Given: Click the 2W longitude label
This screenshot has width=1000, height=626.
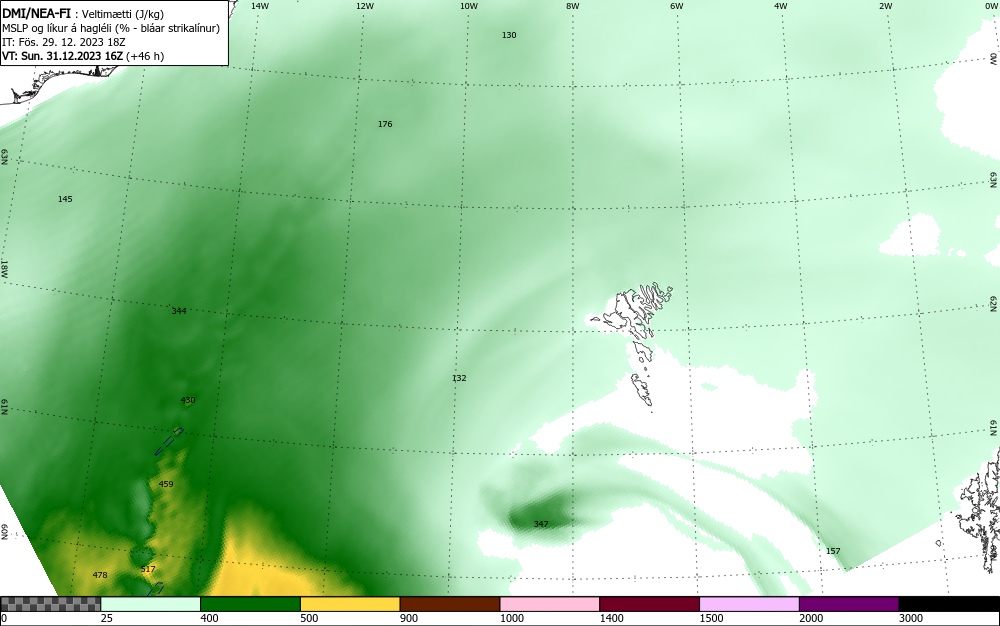Looking at the screenshot, I should pyautogui.click(x=885, y=6).
